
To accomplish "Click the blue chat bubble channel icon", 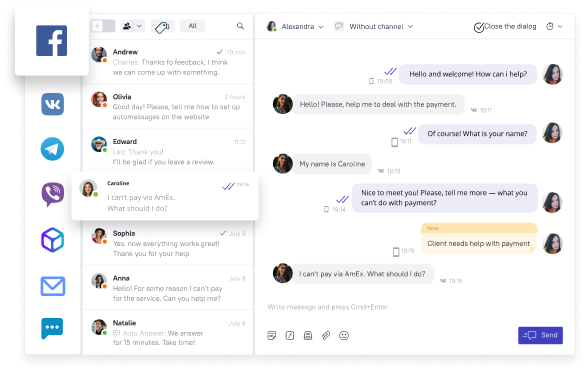I will click(52, 328).
